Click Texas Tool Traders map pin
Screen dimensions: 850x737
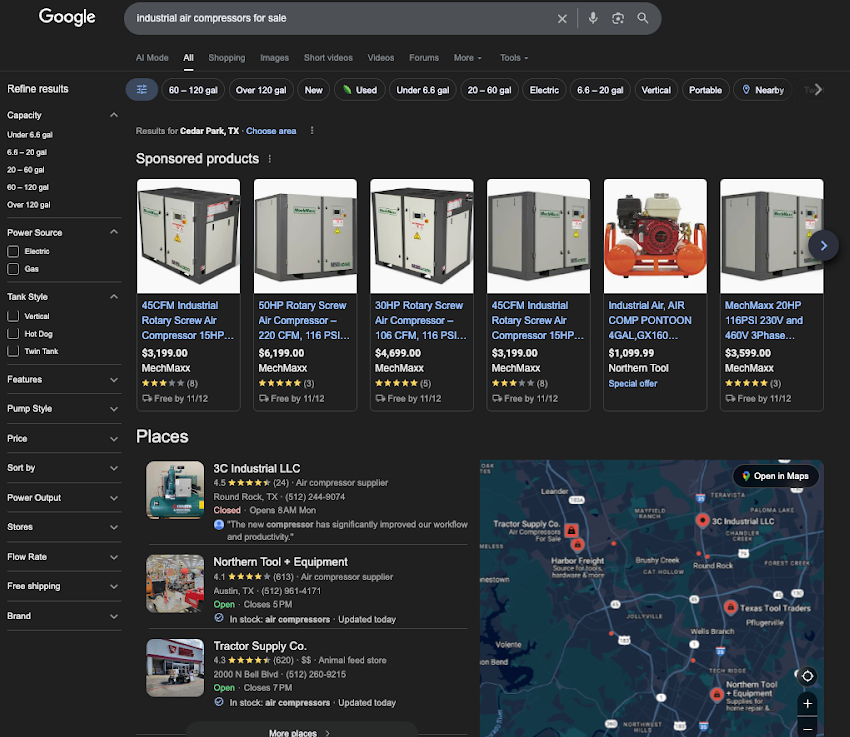(730, 606)
